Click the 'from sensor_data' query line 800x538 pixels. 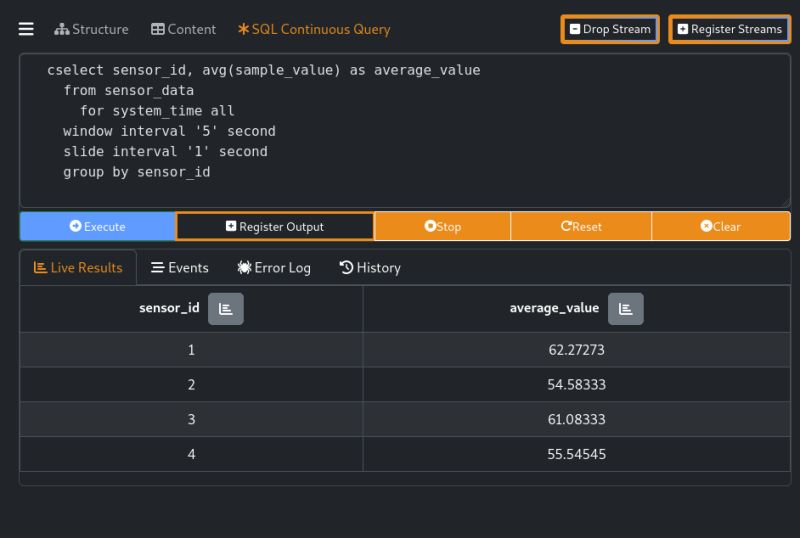tap(129, 90)
